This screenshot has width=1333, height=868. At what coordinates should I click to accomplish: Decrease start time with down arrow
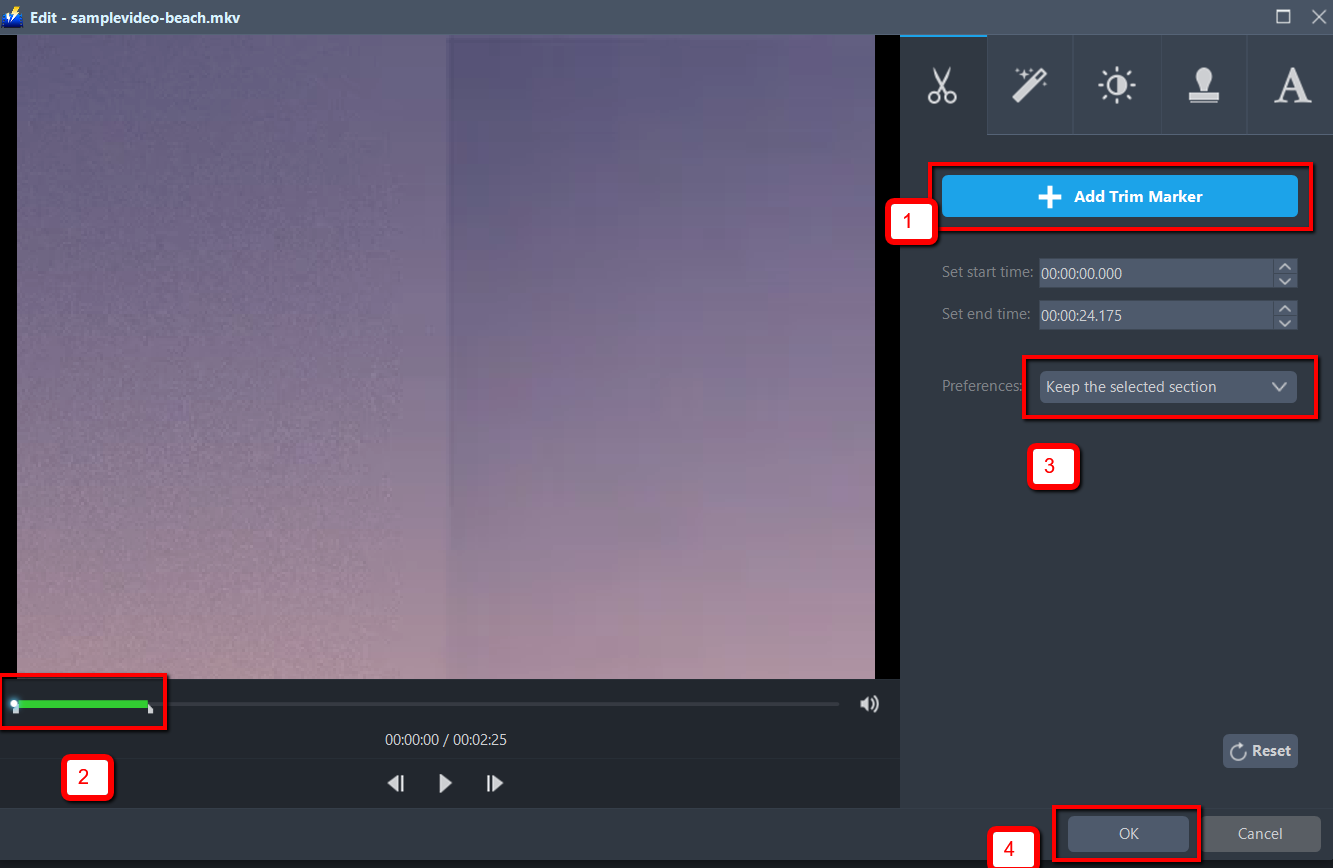[x=1285, y=280]
